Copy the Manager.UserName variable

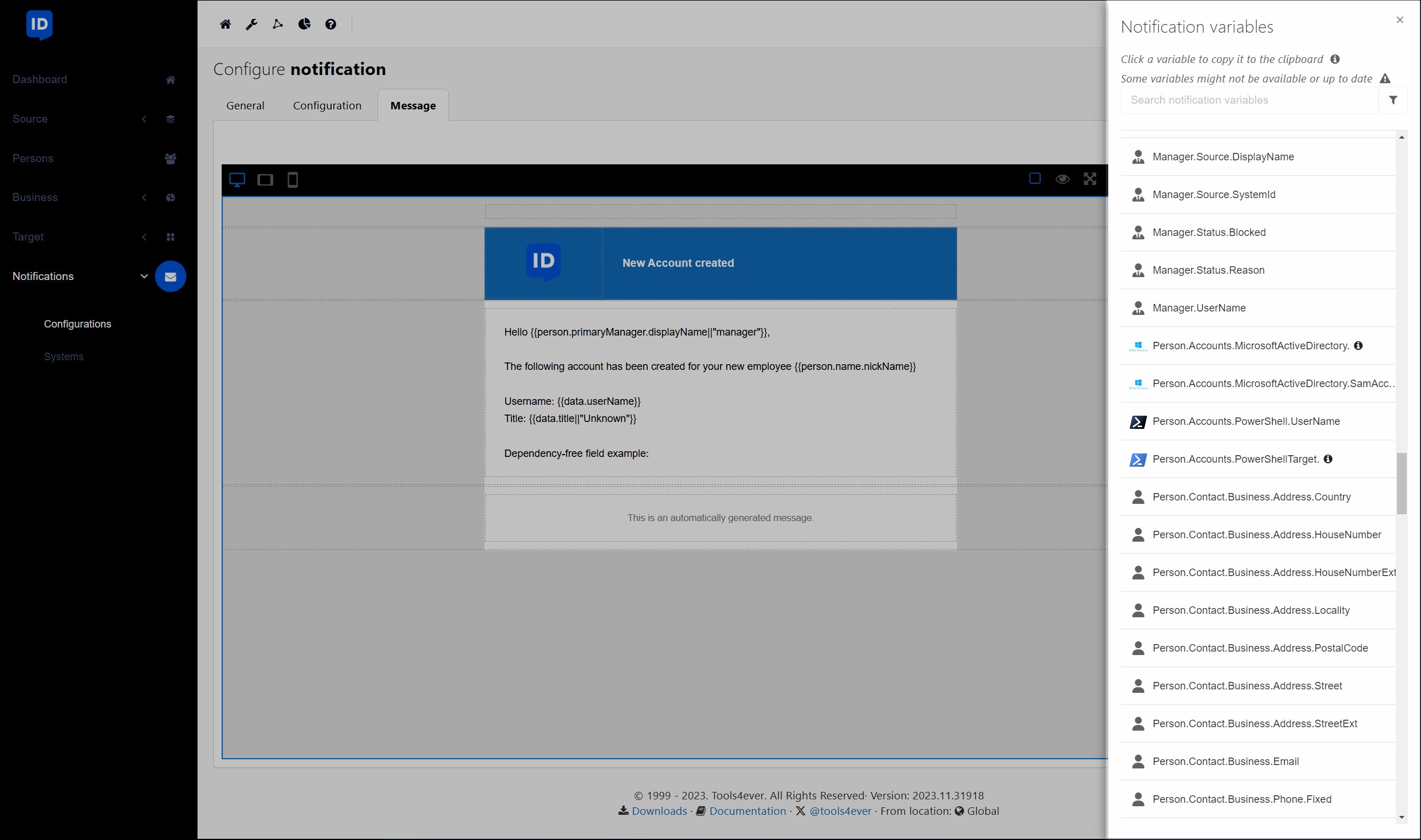tap(1258, 308)
